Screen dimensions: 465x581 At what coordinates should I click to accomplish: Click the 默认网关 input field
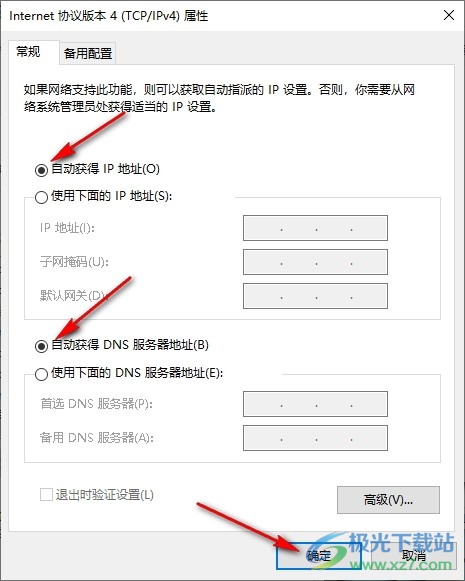click(315, 296)
